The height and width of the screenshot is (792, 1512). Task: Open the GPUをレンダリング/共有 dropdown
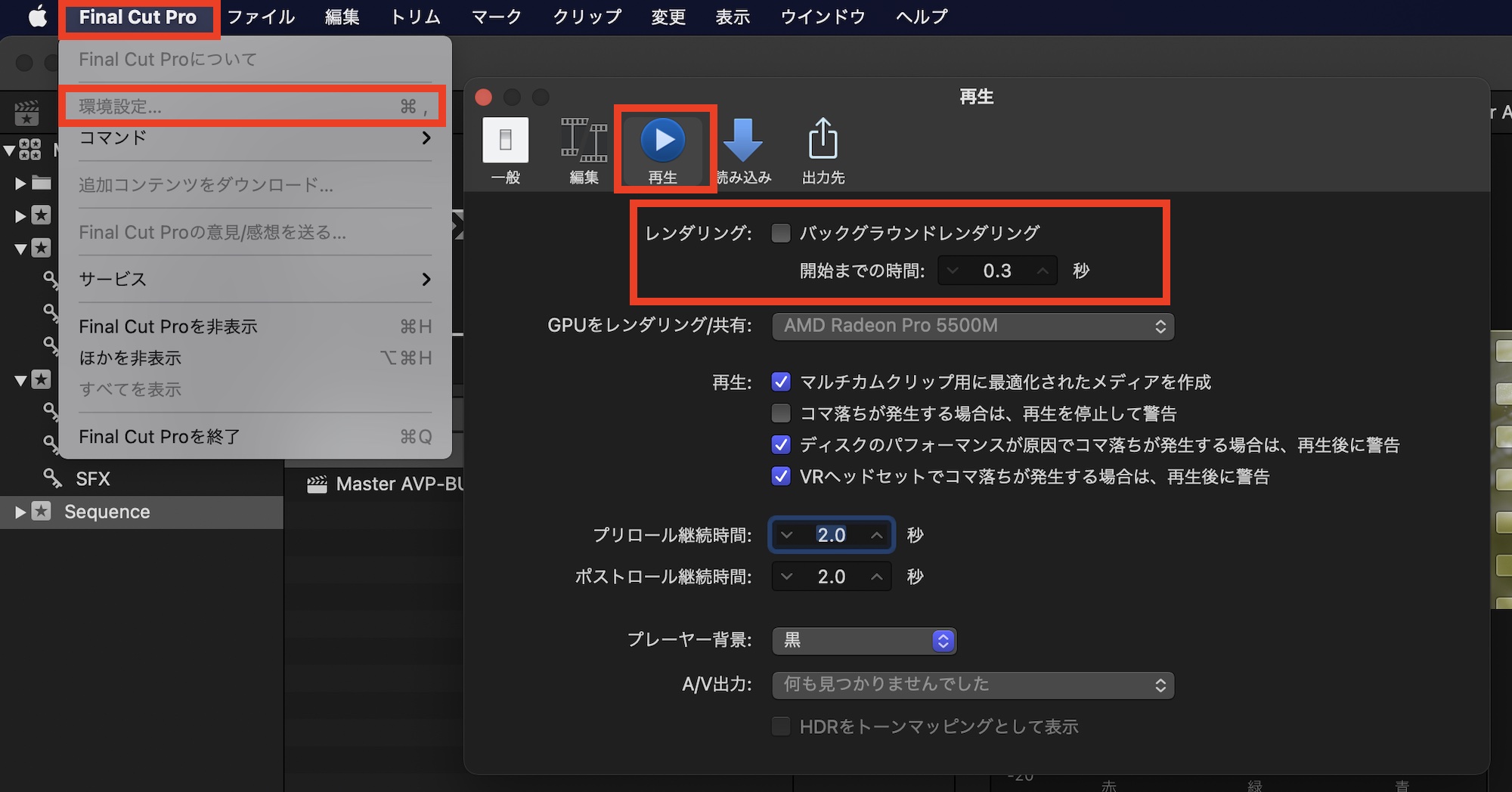(x=973, y=326)
